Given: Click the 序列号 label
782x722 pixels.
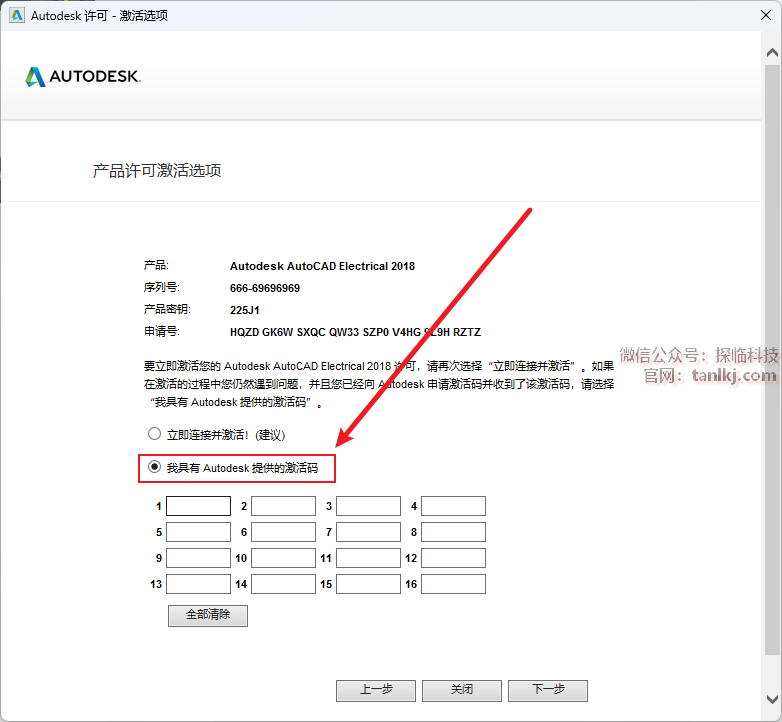Looking at the screenshot, I should coord(162,288).
